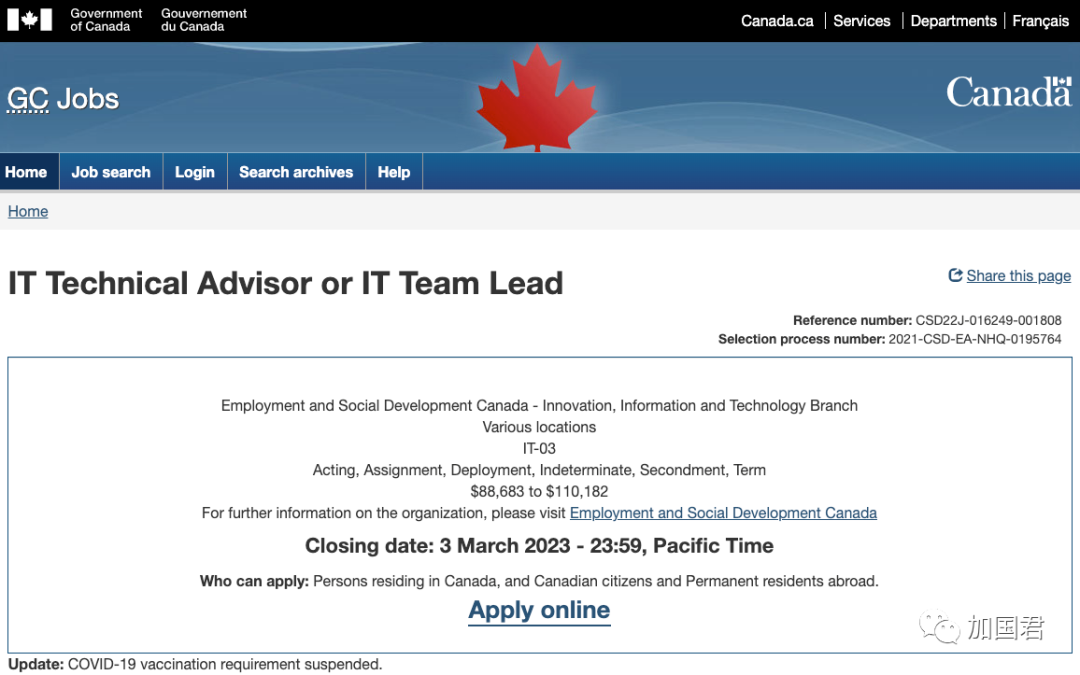Click the Canada.ca top link
This screenshot has height=675, width=1080.
click(777, 21)
